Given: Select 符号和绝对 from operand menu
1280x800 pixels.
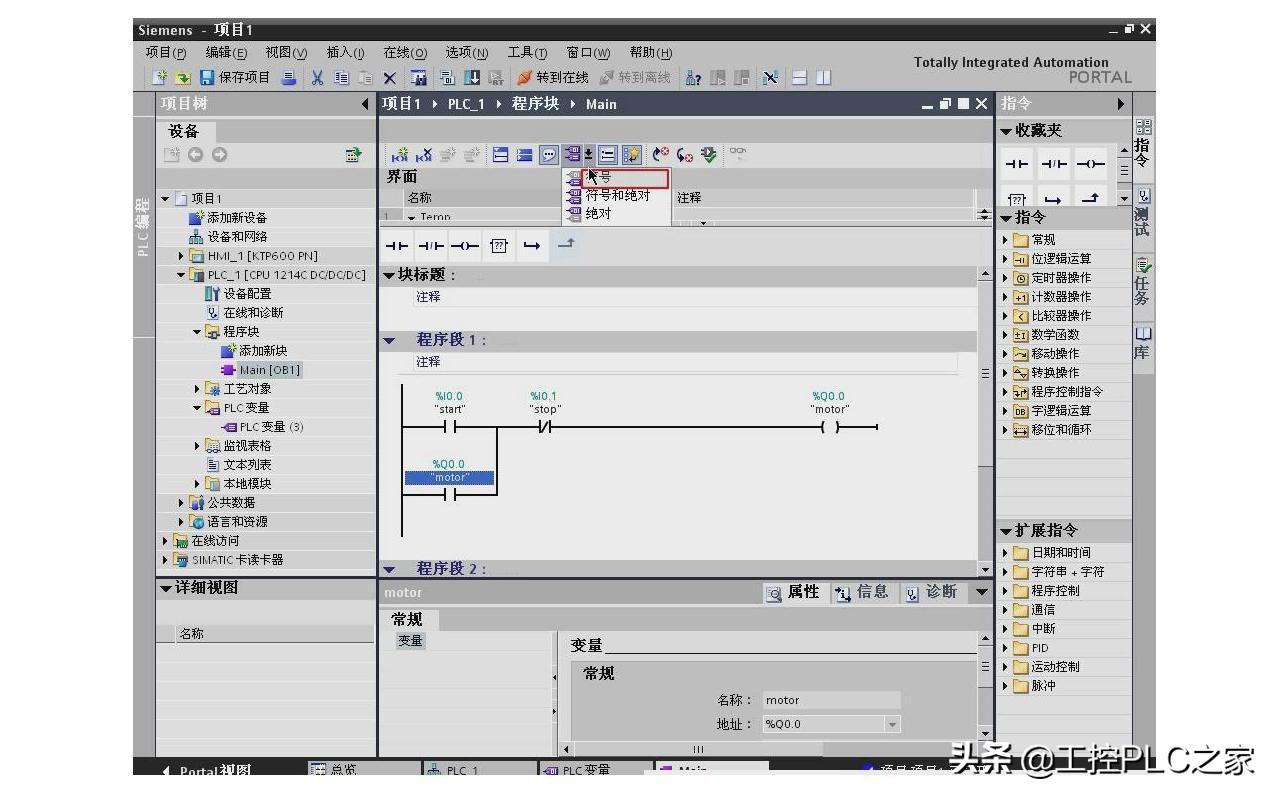Looking at the screenshot, I should (x=618, y=196).
